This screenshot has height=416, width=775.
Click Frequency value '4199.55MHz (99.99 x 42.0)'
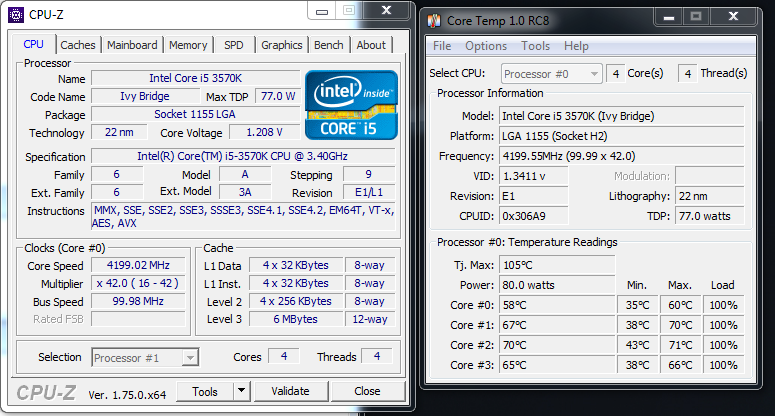click(x=621, y=156)
